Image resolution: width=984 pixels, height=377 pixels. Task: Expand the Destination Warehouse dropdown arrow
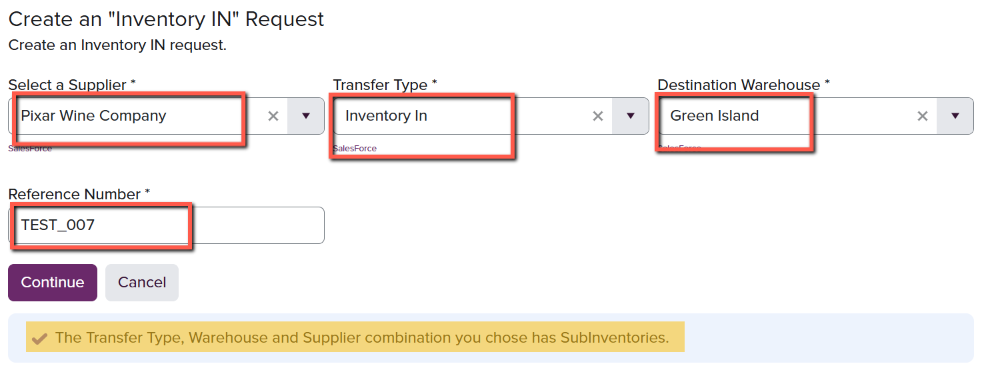pyautogui.click(x=955, y=116)
